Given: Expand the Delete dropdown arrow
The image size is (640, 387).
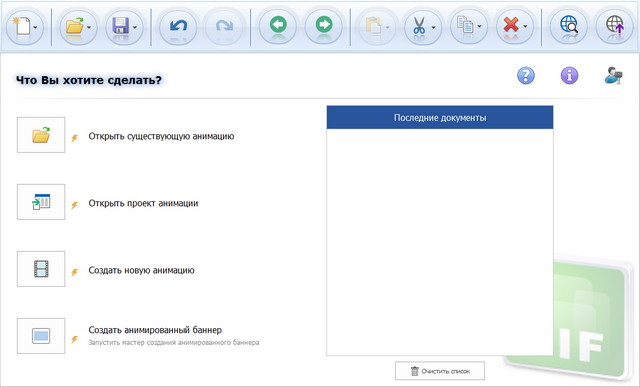Looking at the screenshot, I should tap(525, 28).
